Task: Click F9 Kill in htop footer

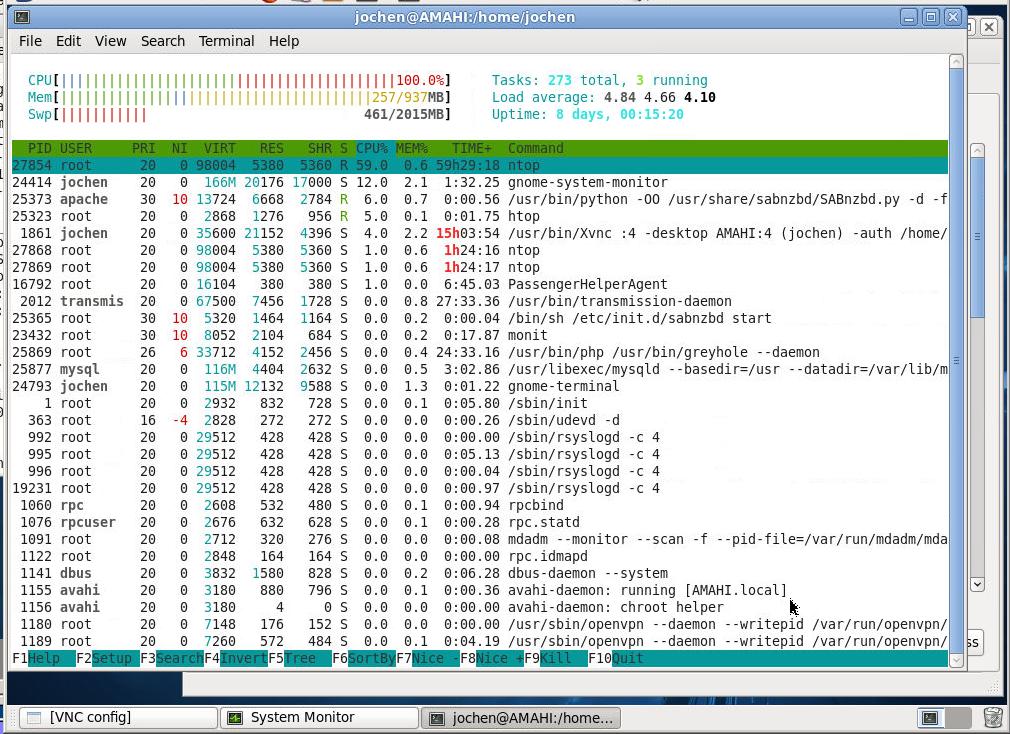Action: [x=556, y=659]
